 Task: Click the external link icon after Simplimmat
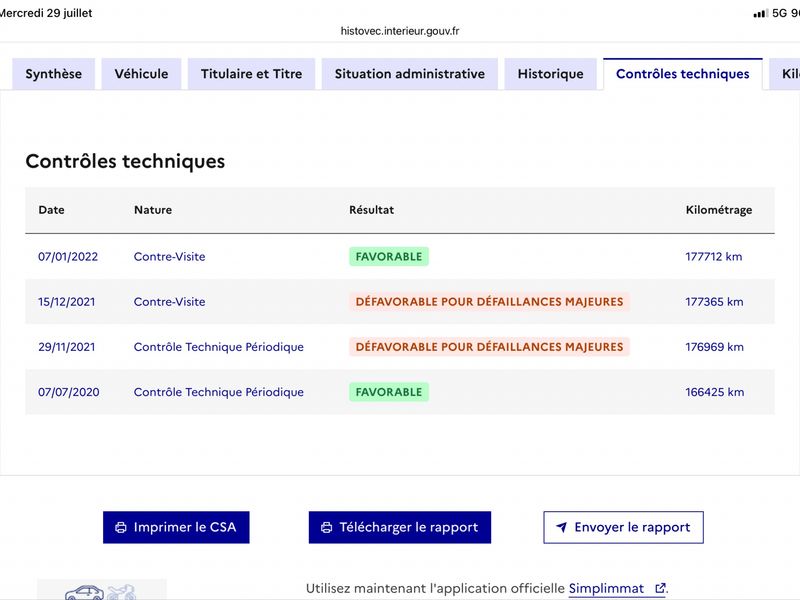pyautogui.click(x=660, y=588)
